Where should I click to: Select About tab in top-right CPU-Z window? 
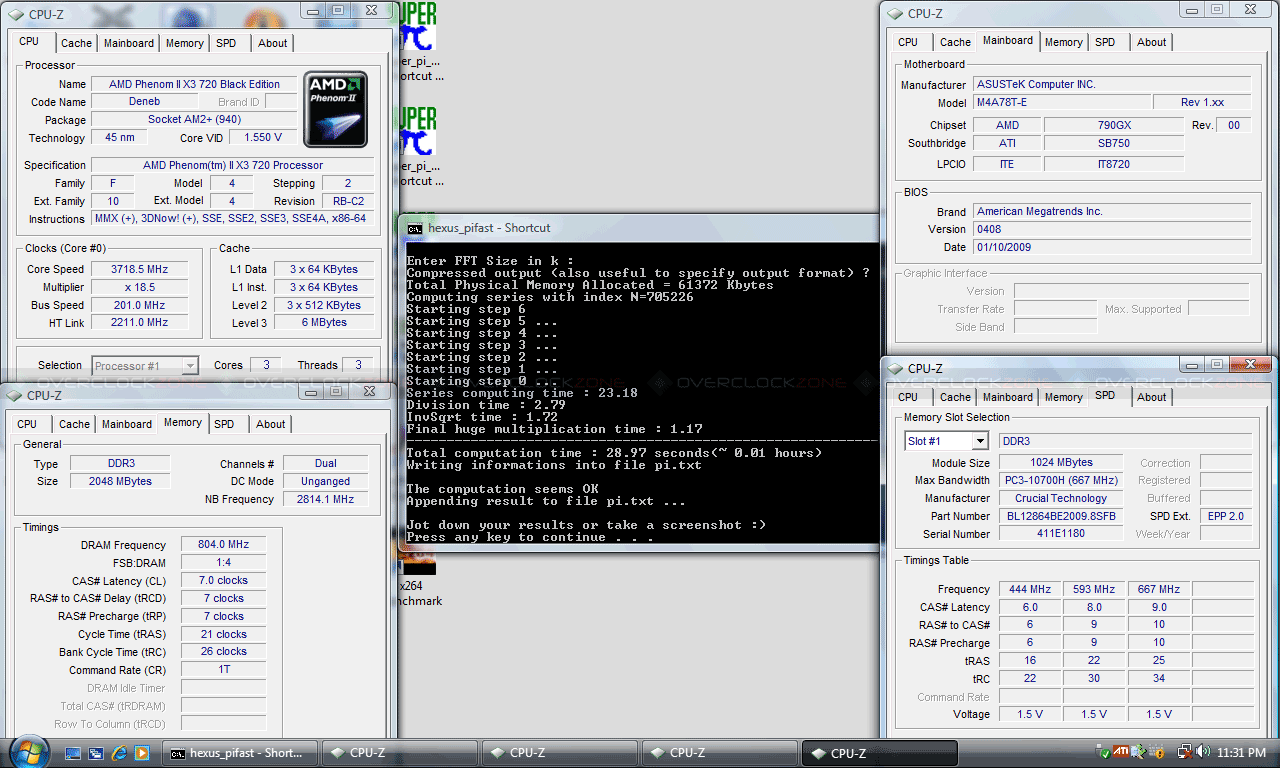tap(1151, 42)
